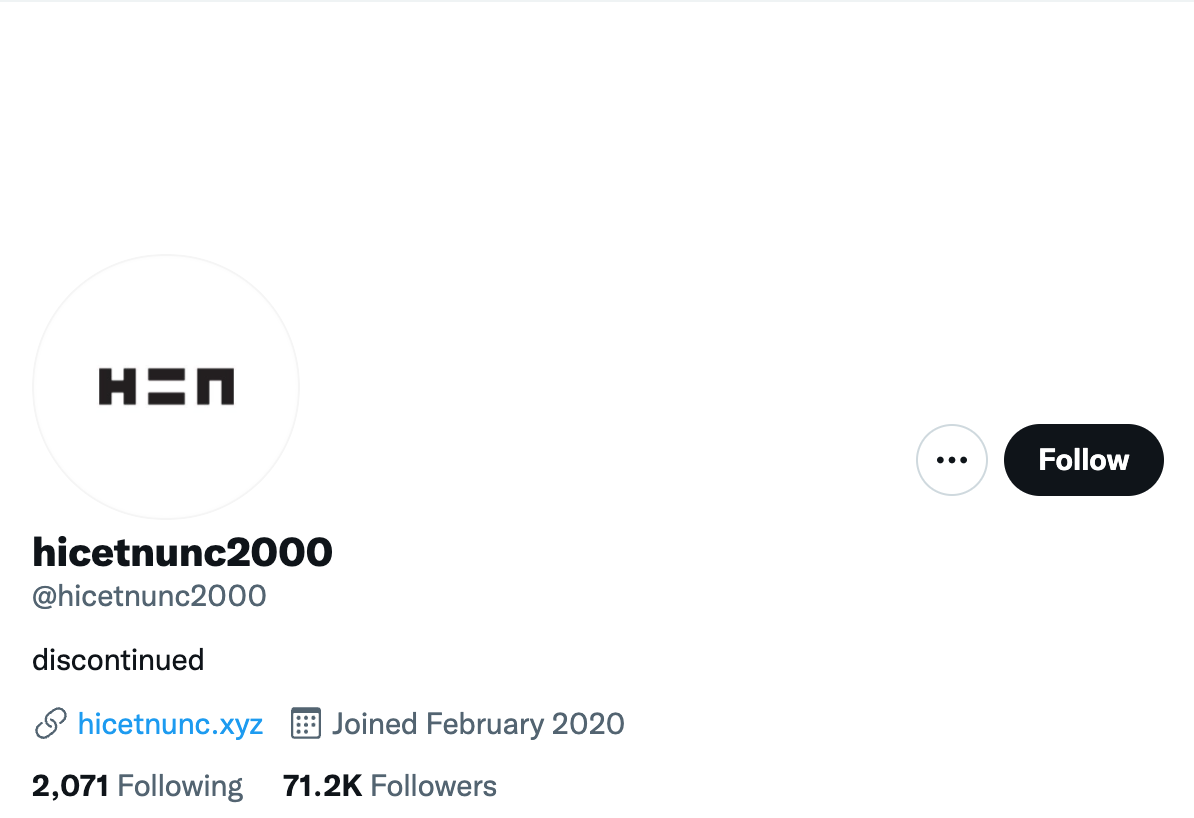Click the bold 2,071 count number
This screenshot has height=818, width=1194.
coord(70,786)
